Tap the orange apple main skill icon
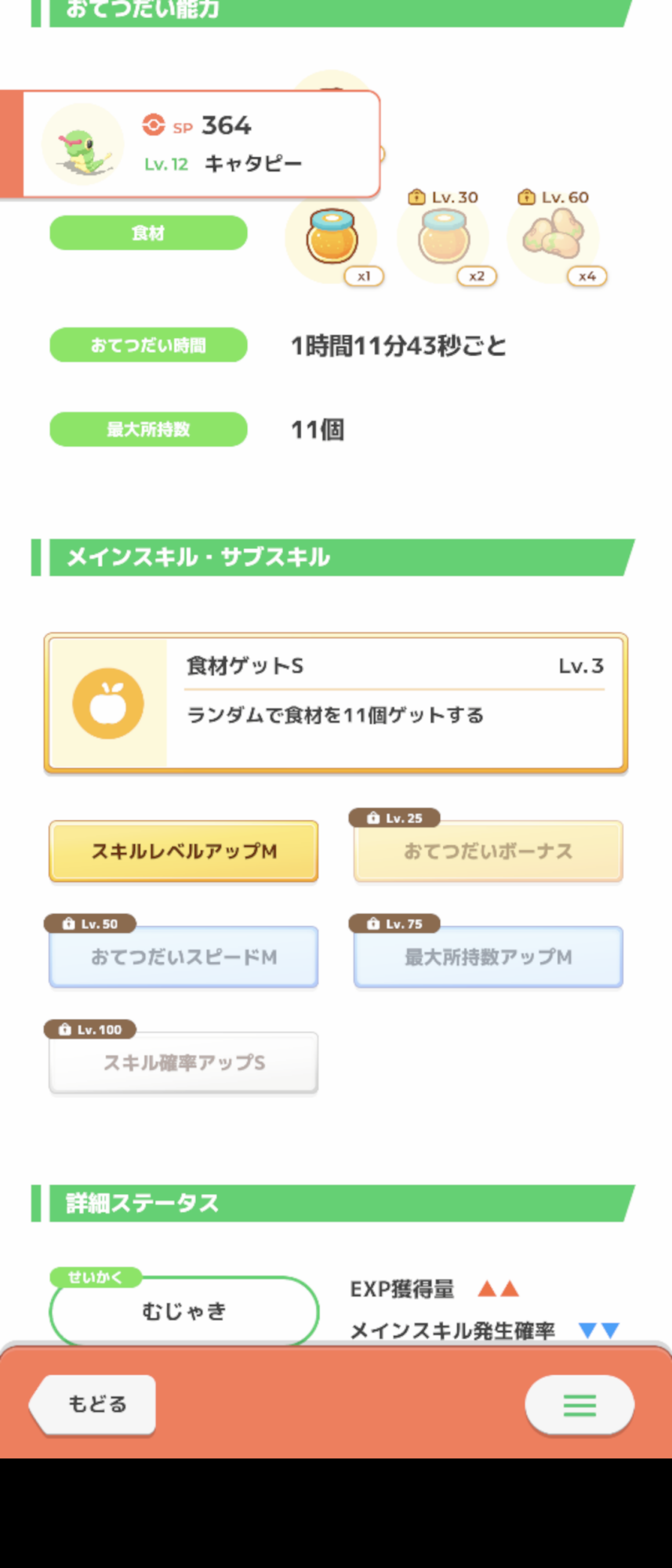This screenshot has height=1568, width=672. click(x=108, y=703)
